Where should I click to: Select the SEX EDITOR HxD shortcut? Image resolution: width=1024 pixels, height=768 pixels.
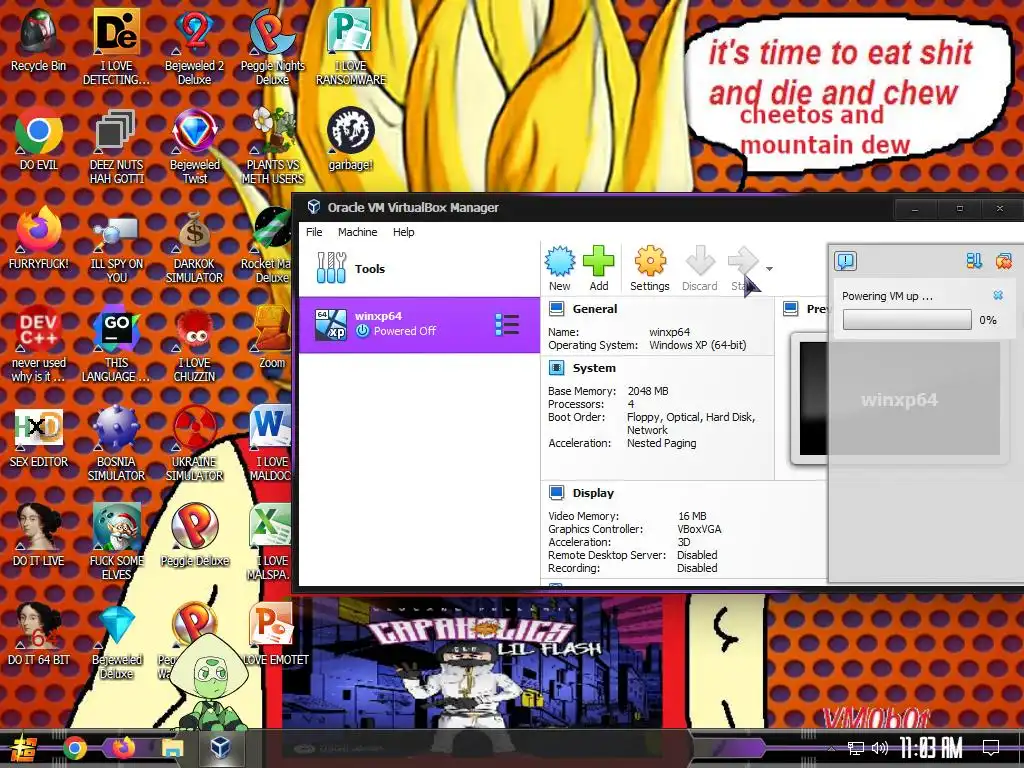click(39, 437)
